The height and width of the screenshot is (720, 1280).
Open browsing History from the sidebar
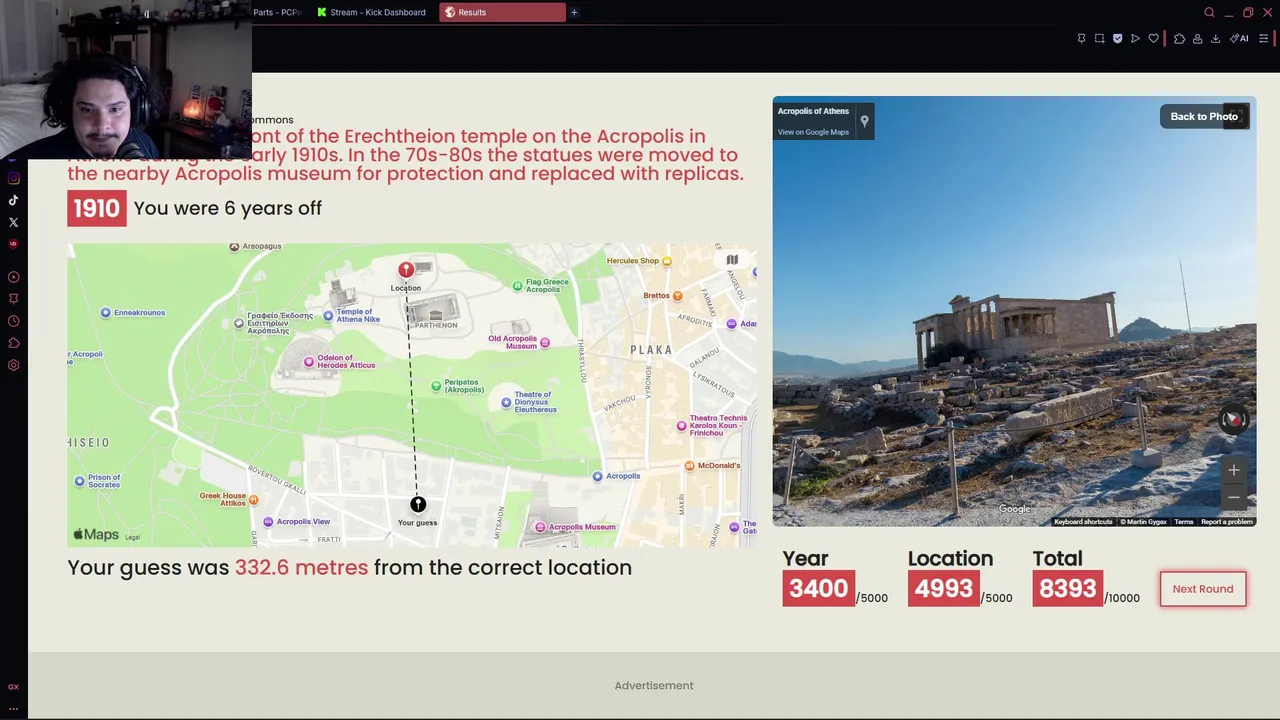click(13, 321)
